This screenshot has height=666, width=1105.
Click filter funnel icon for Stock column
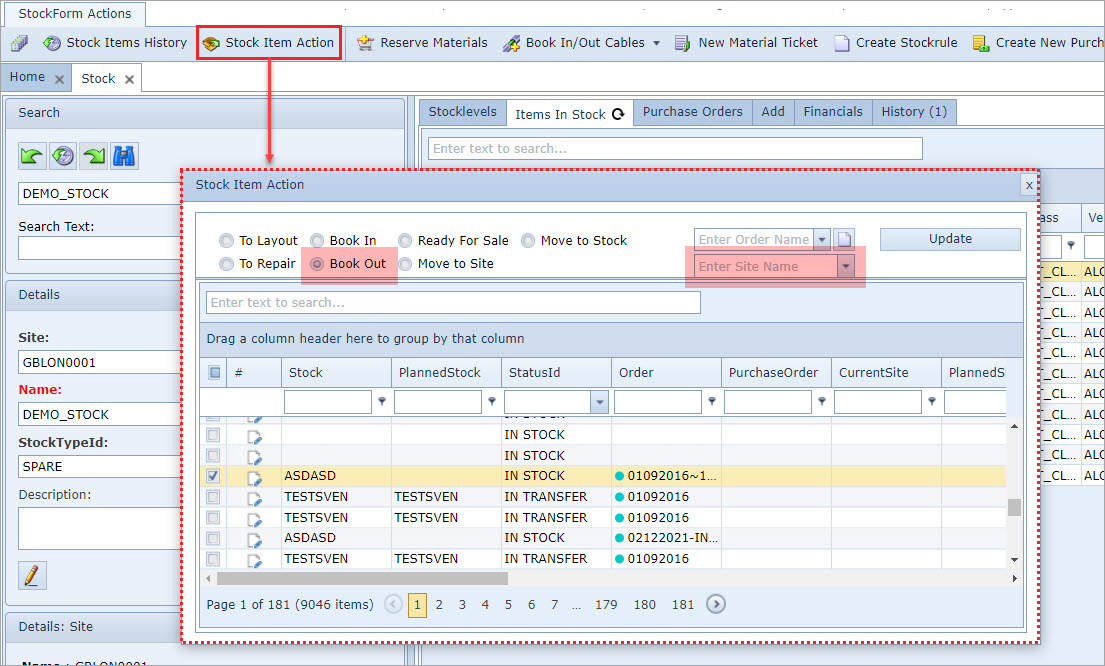coord(382,402)
